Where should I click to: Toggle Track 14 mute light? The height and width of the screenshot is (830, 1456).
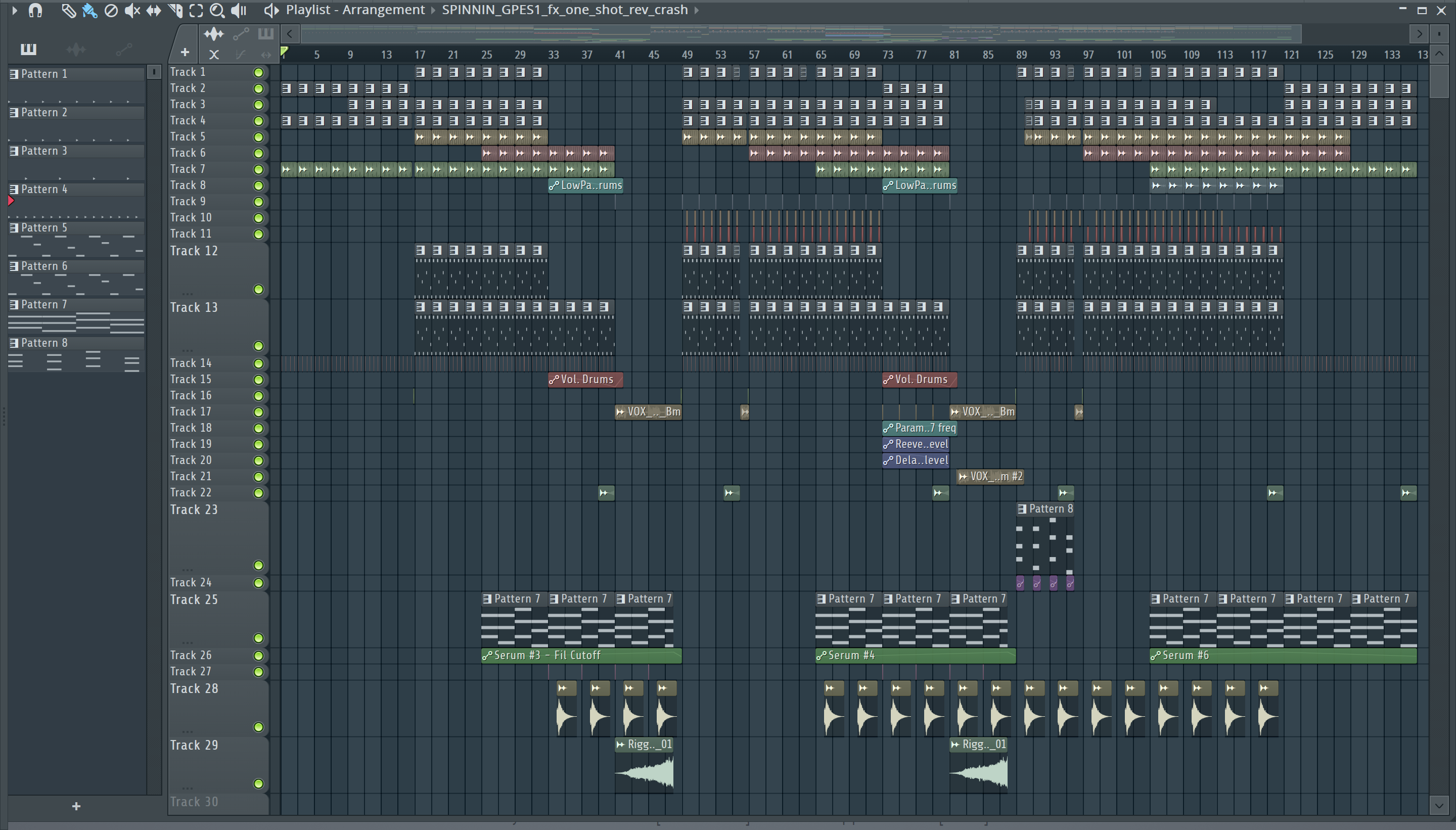click(x=258, y=364)
